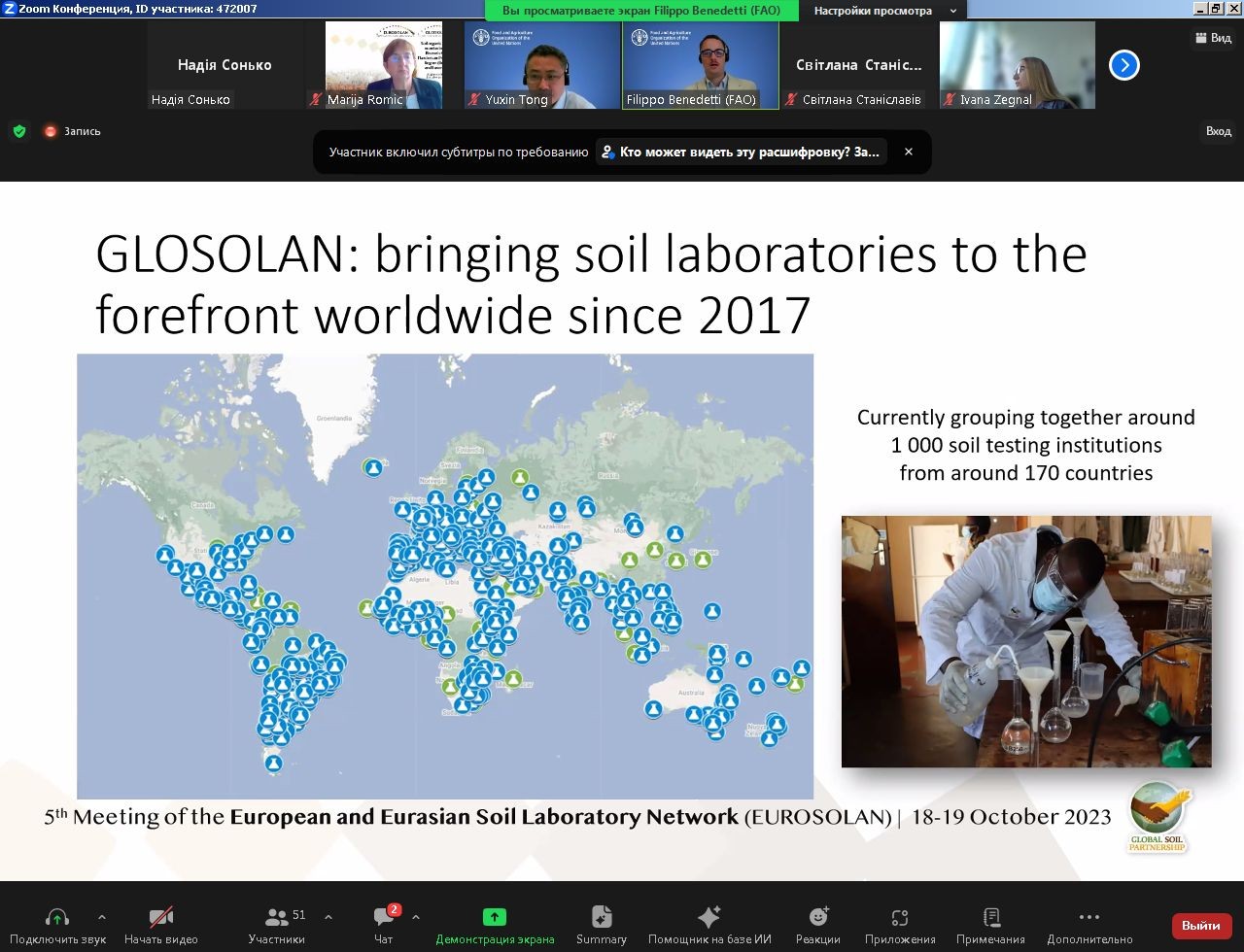Image resolution: width=1244 pixels, height=952 pixels.
Task: Open Приложения apps panel
Action: pos(900,926)
